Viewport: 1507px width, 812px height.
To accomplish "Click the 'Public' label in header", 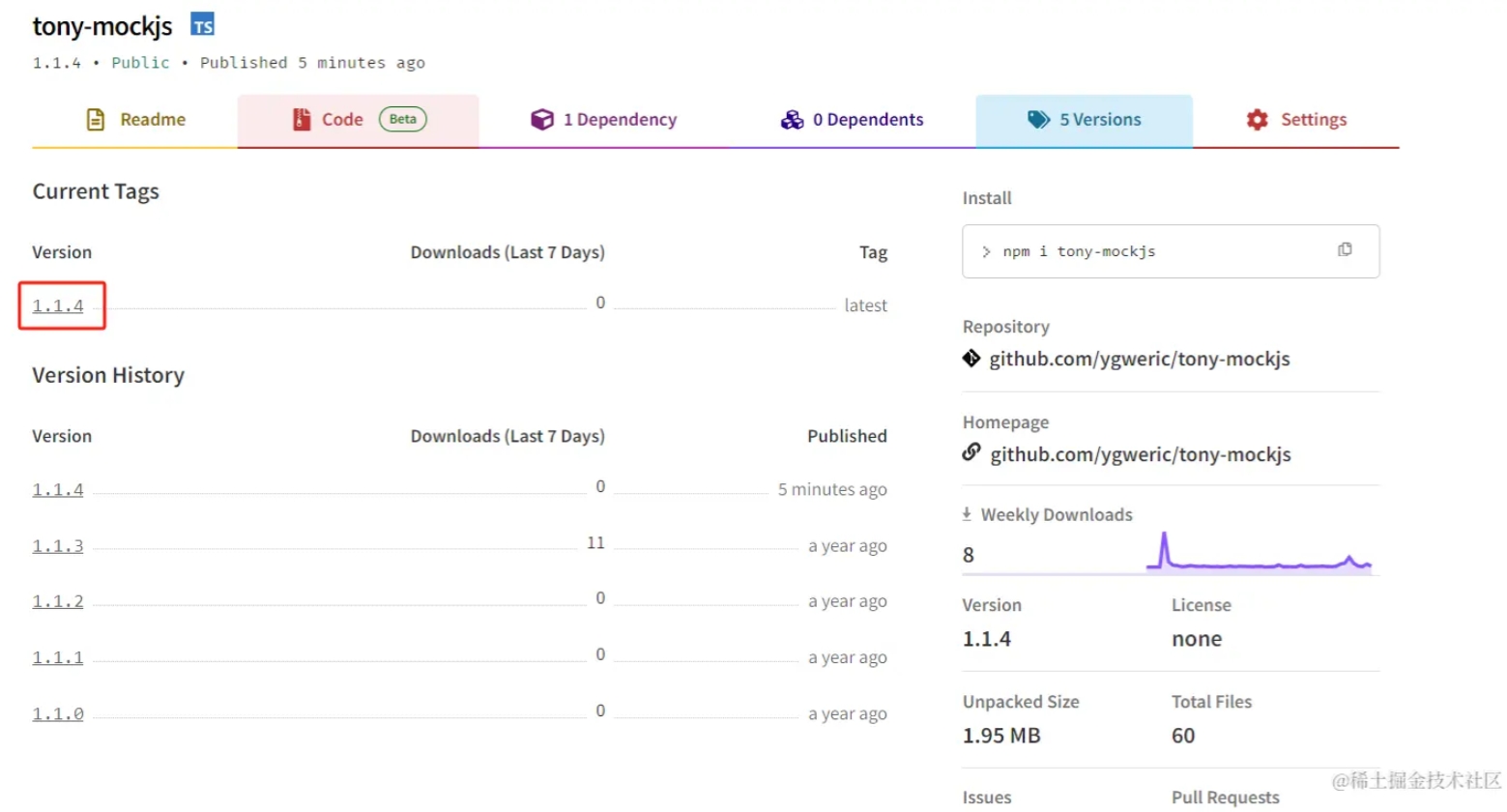I will point(140,63).
